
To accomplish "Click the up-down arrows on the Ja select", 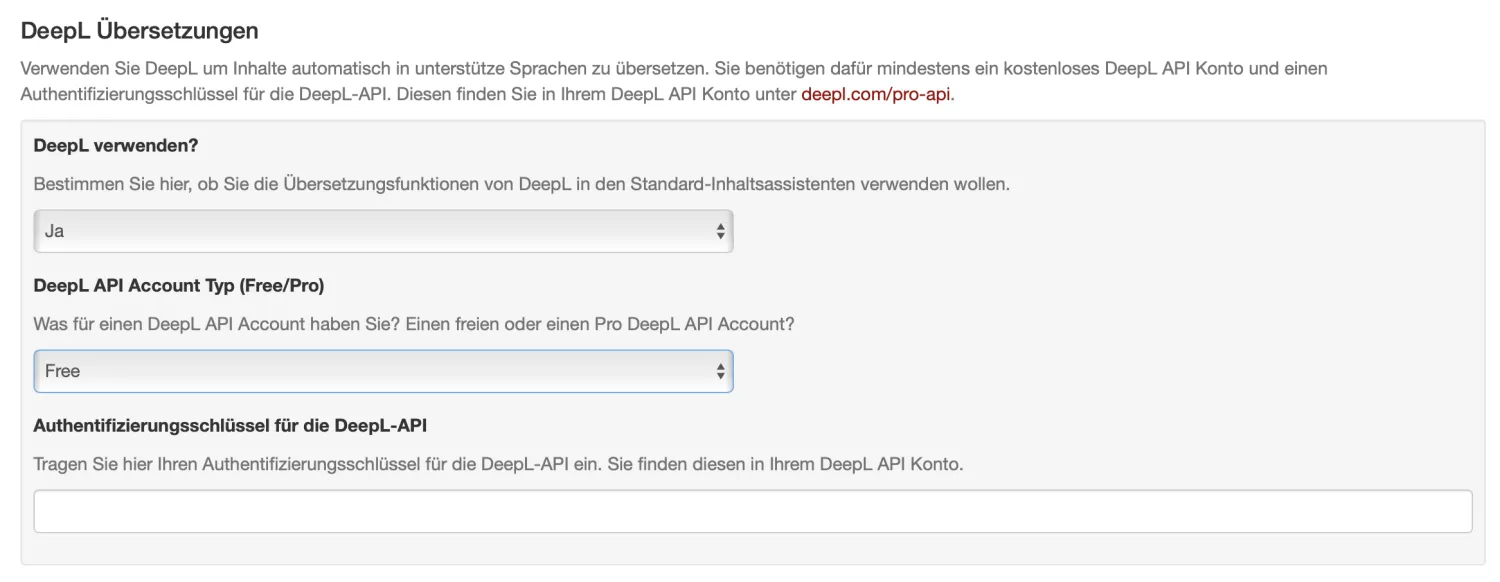I will (719, 231).
